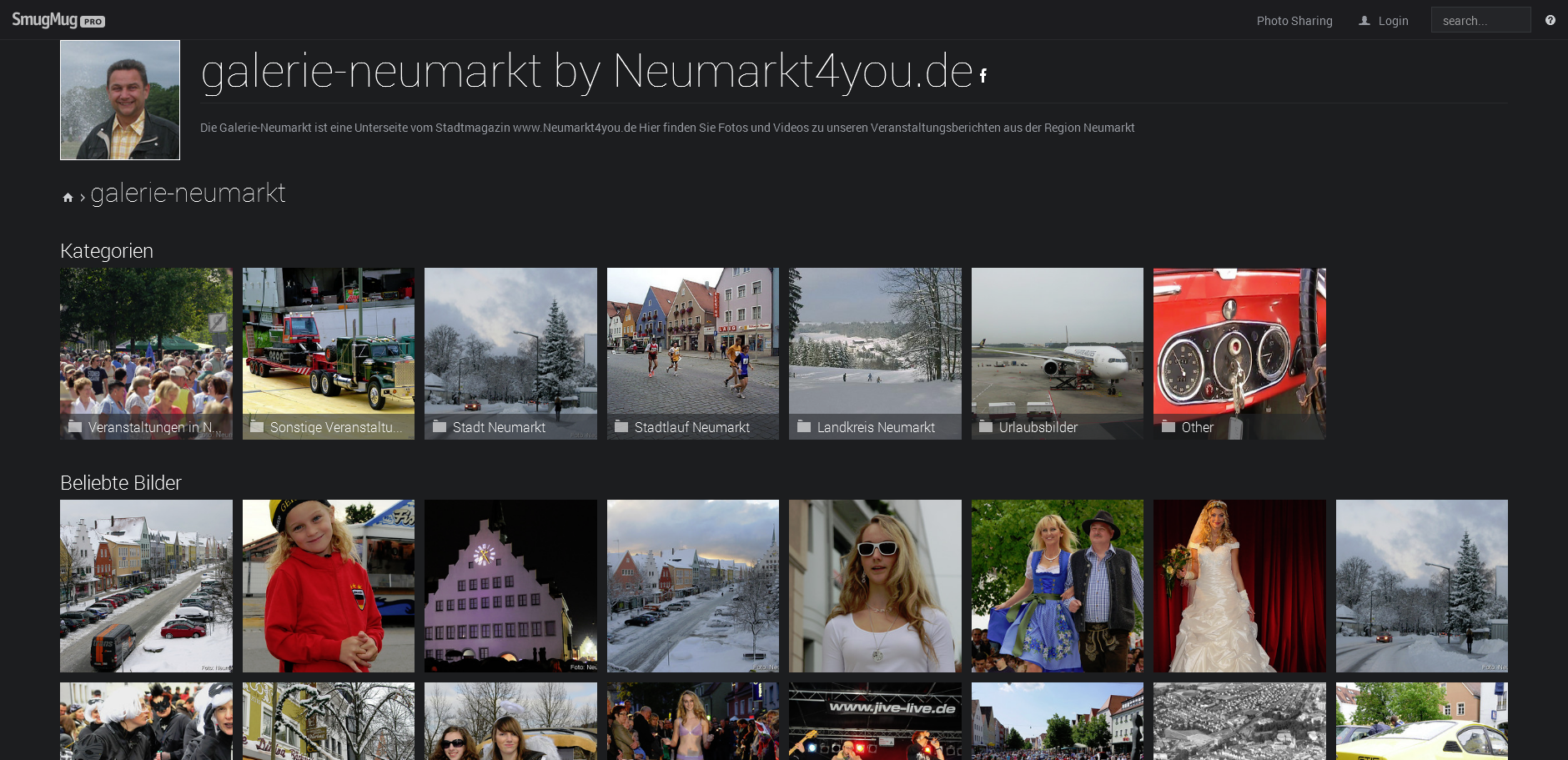Image resolution: width=1568 pixels, height=760 pixels.
Task: Click the help question mark icon
Action: (1550, 20)
